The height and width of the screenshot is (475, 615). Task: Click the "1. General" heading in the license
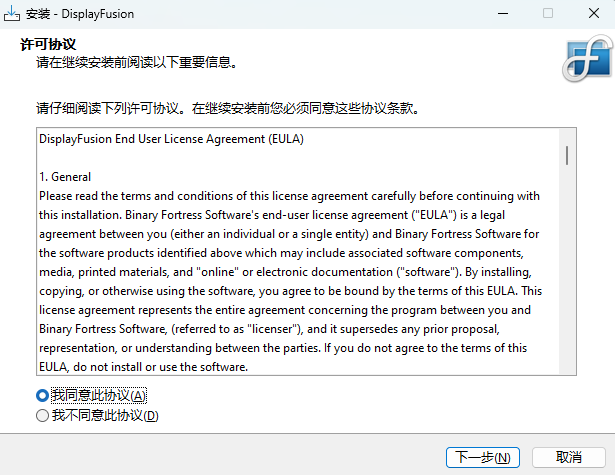coord(65,177)
